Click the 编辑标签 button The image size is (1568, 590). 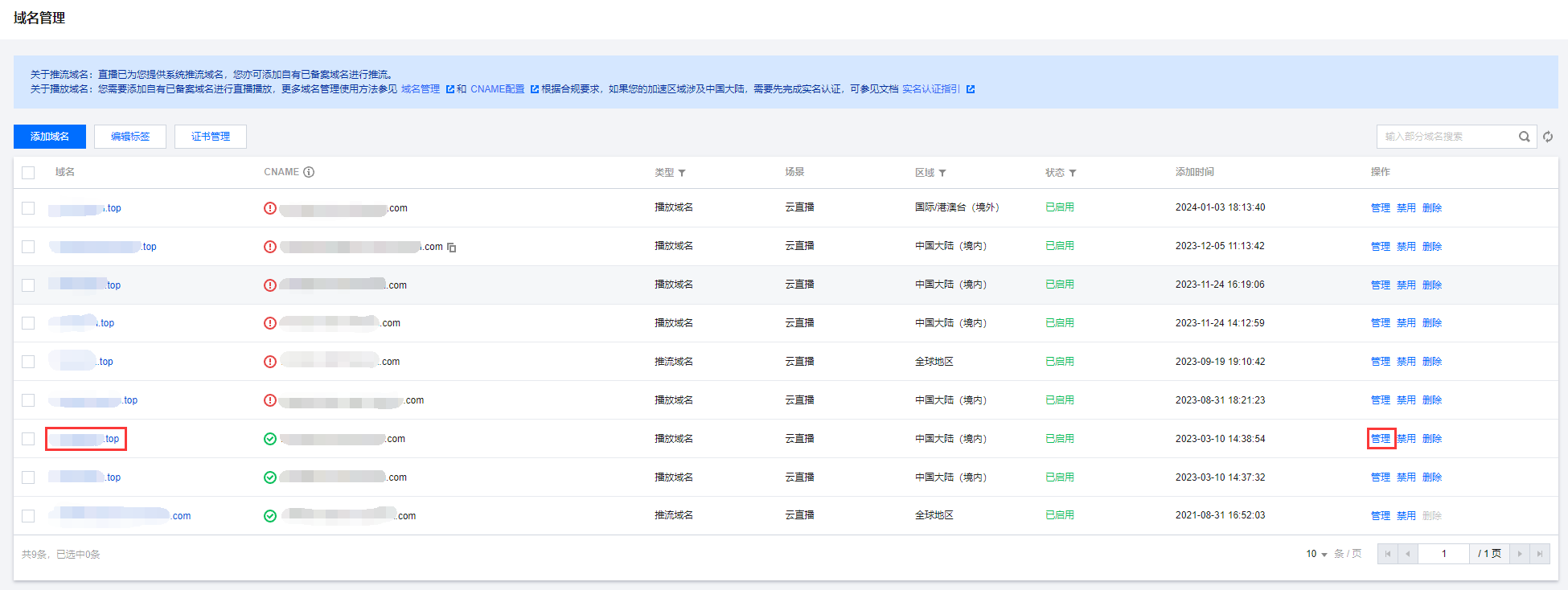pos(130,137)
